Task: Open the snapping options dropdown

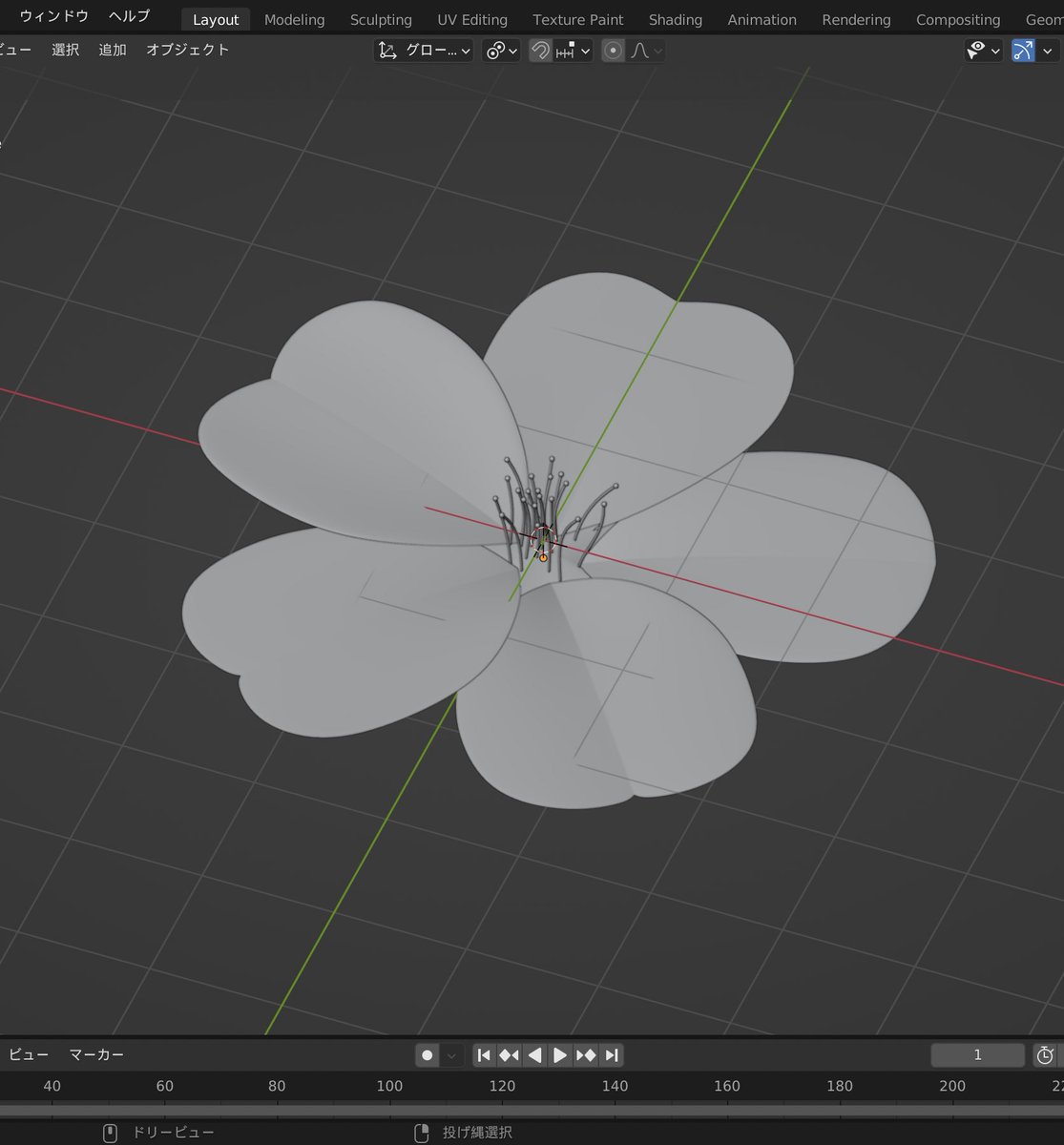Action: (574, 51)
